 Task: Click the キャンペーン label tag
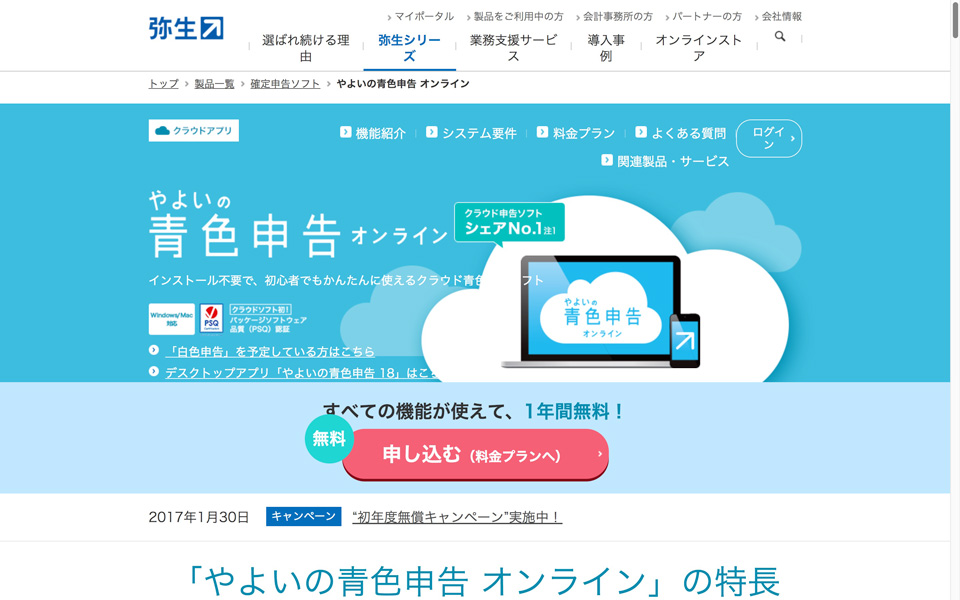(303, 516)
